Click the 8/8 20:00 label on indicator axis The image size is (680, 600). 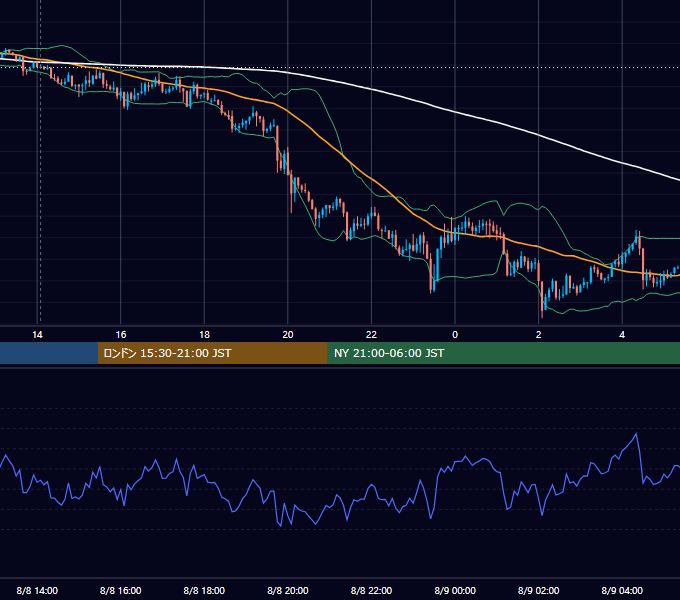288,590
